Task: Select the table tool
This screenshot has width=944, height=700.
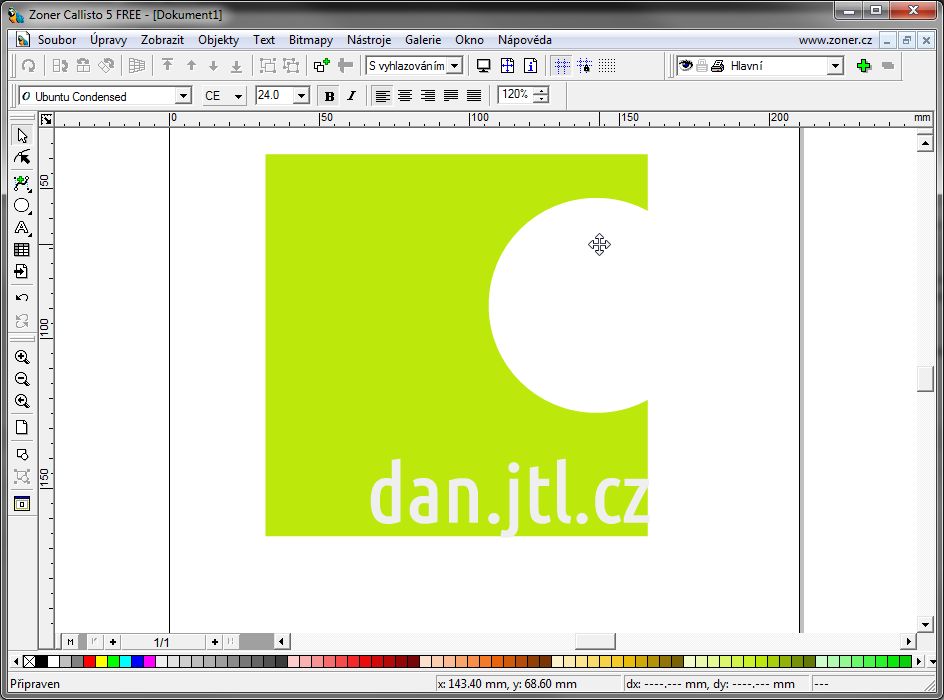Action: pyautogui.click(x=22, y=250)
